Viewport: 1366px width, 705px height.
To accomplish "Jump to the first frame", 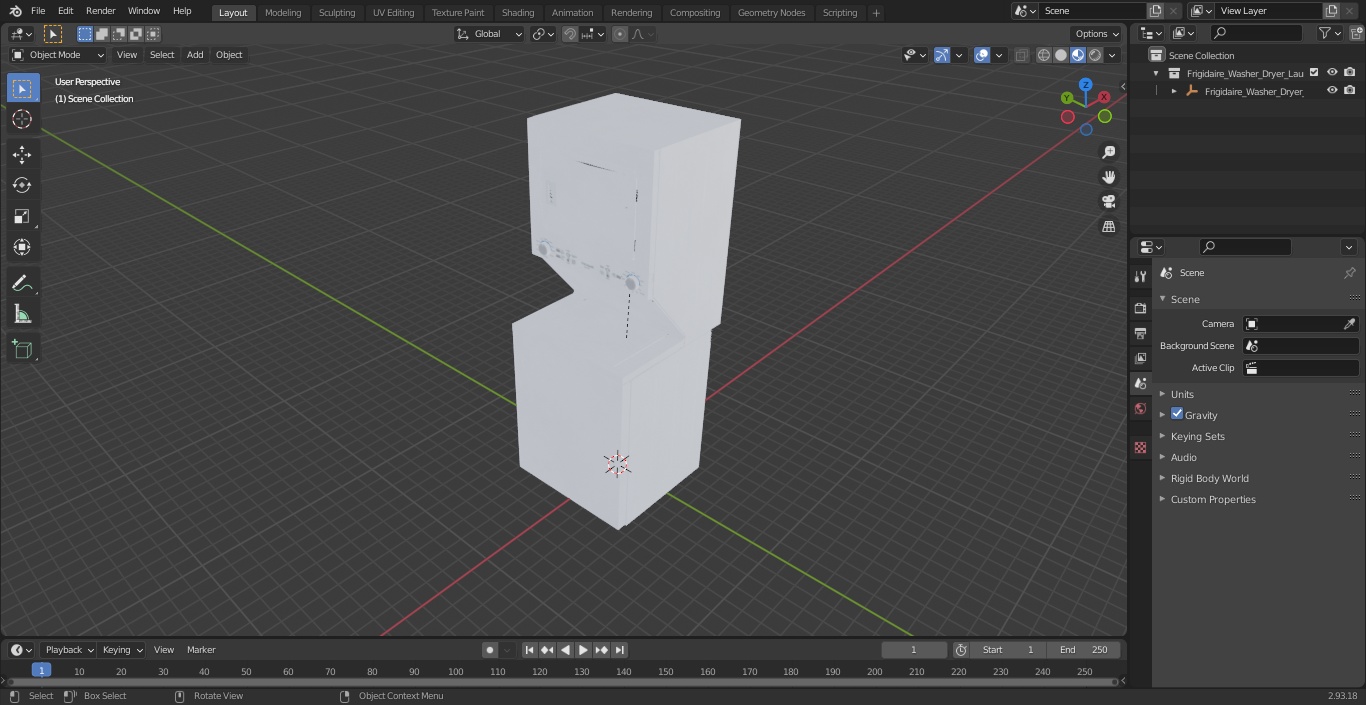I will click(x=530, y=650).
